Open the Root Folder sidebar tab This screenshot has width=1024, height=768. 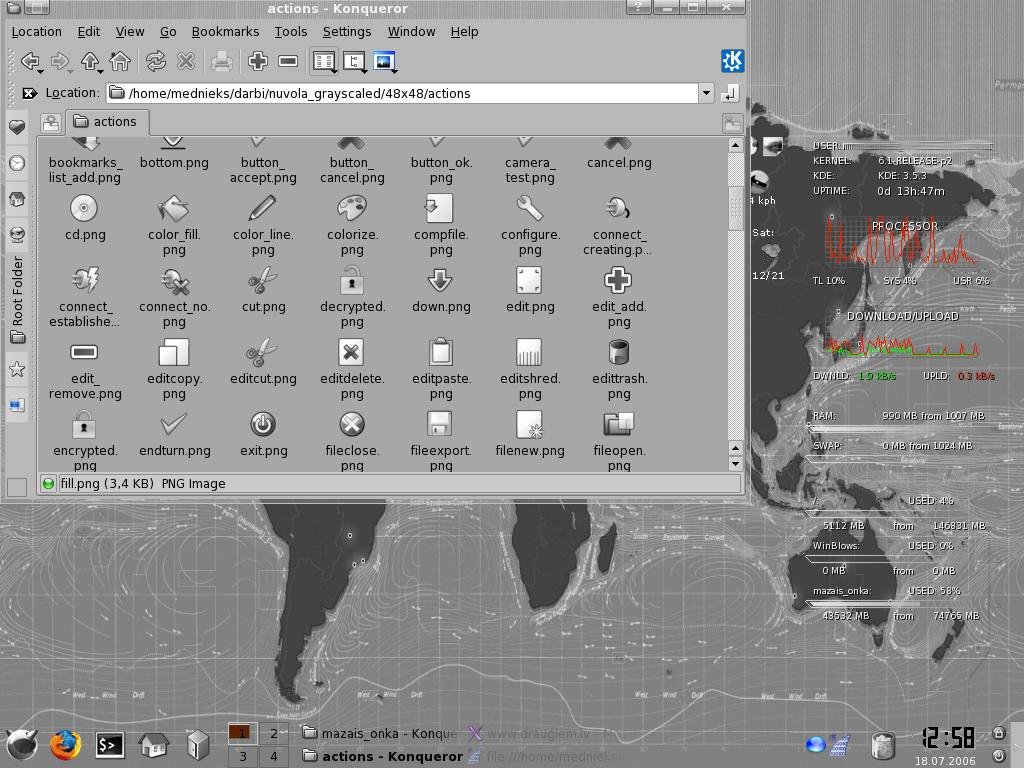pyautogui.click(x=17, y=300)
